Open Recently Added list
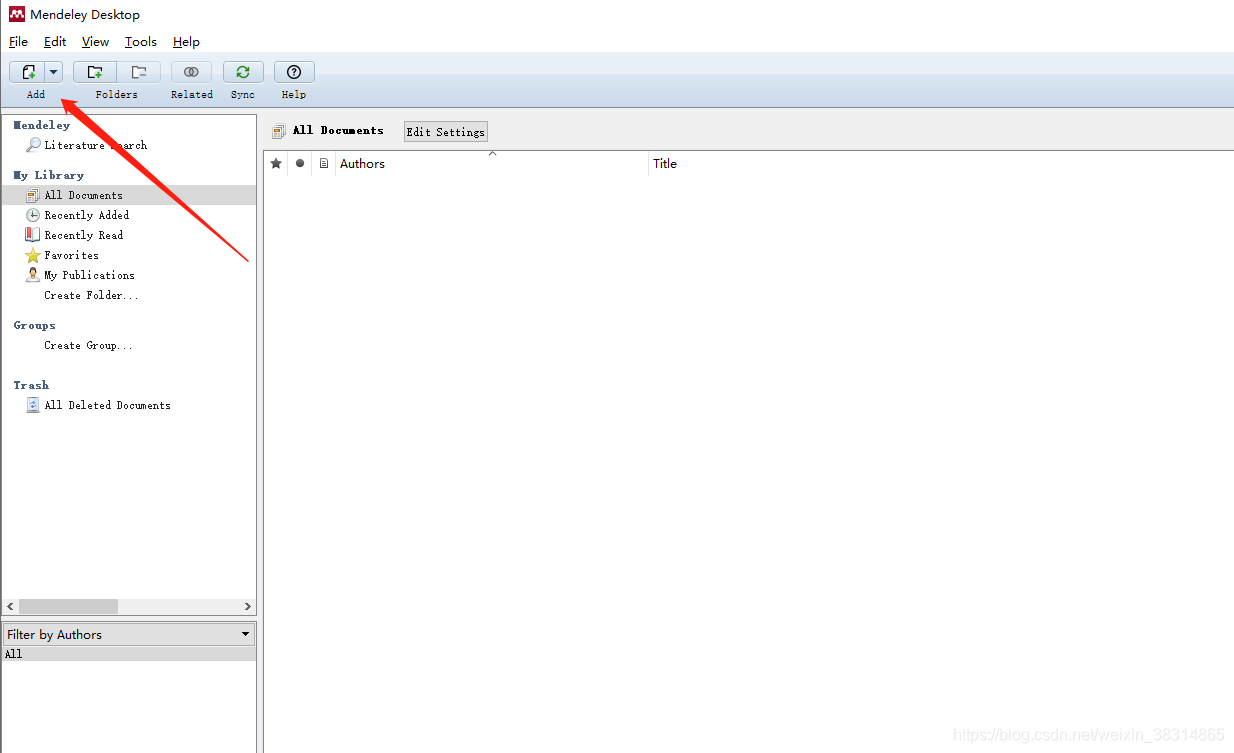This screenshot has width=1234, height=753. coord(86,215)
